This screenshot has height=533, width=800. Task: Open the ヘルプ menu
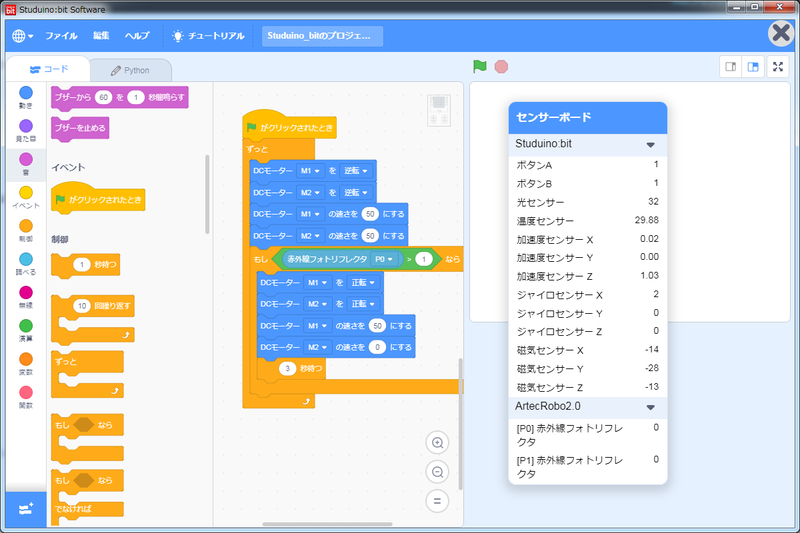137,36
